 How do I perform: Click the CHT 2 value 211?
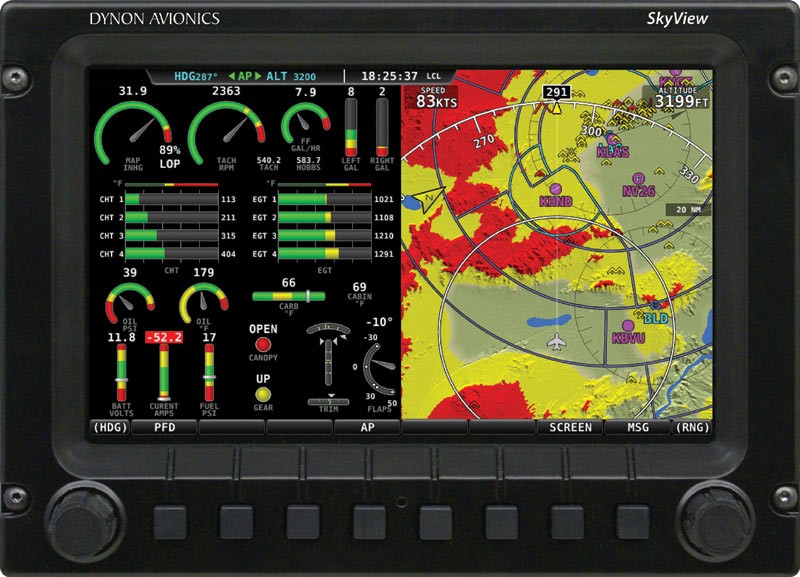point(228,217)
